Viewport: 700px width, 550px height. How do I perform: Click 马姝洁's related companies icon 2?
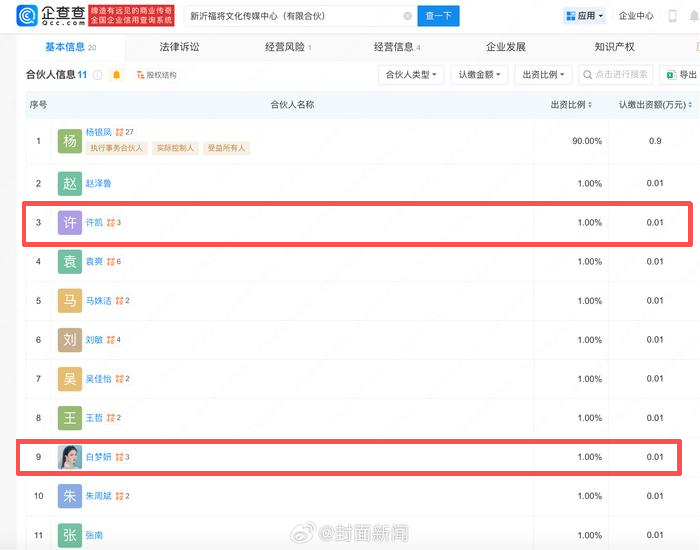(122, 301)
